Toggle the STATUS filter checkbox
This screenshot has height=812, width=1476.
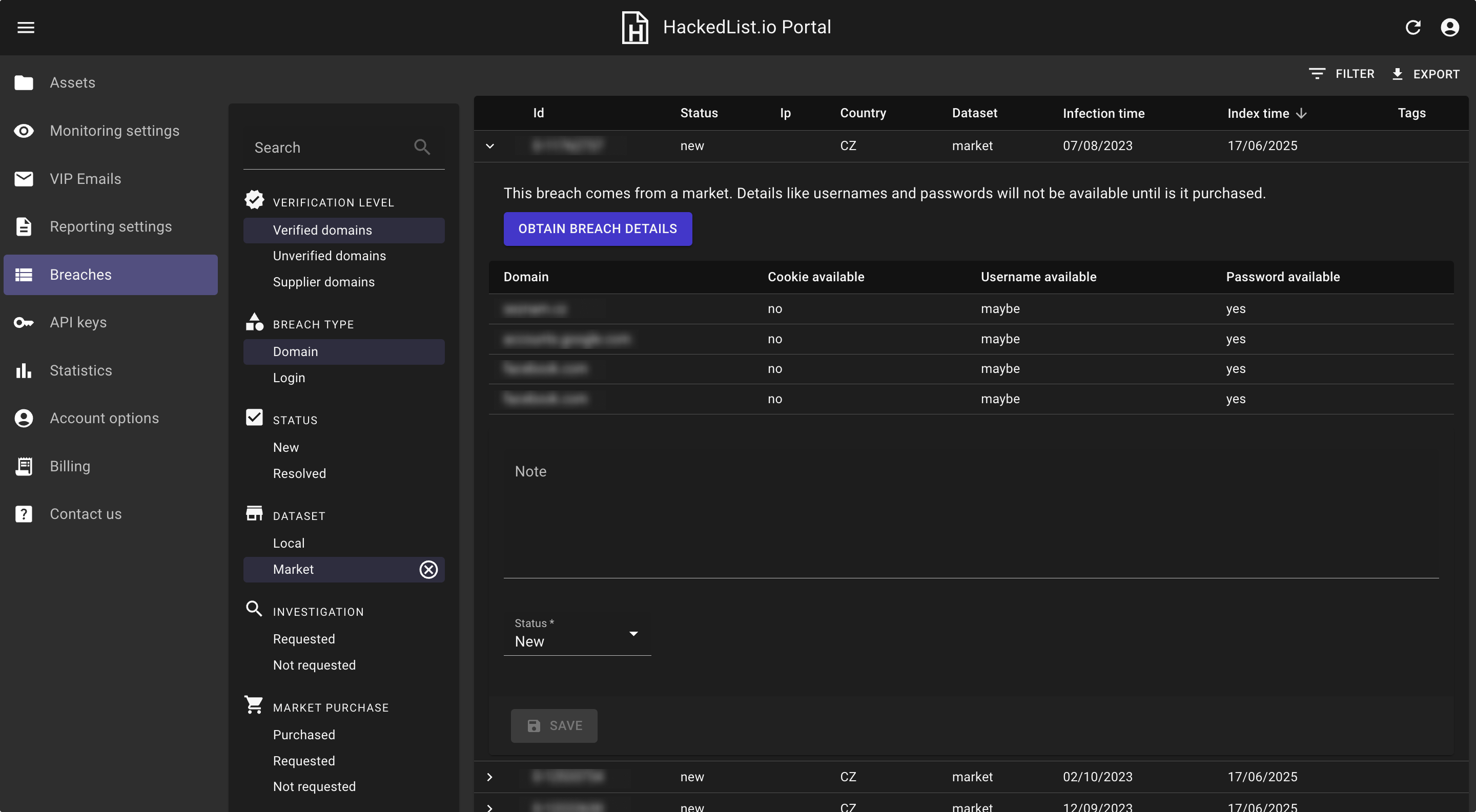pos(254,418)
